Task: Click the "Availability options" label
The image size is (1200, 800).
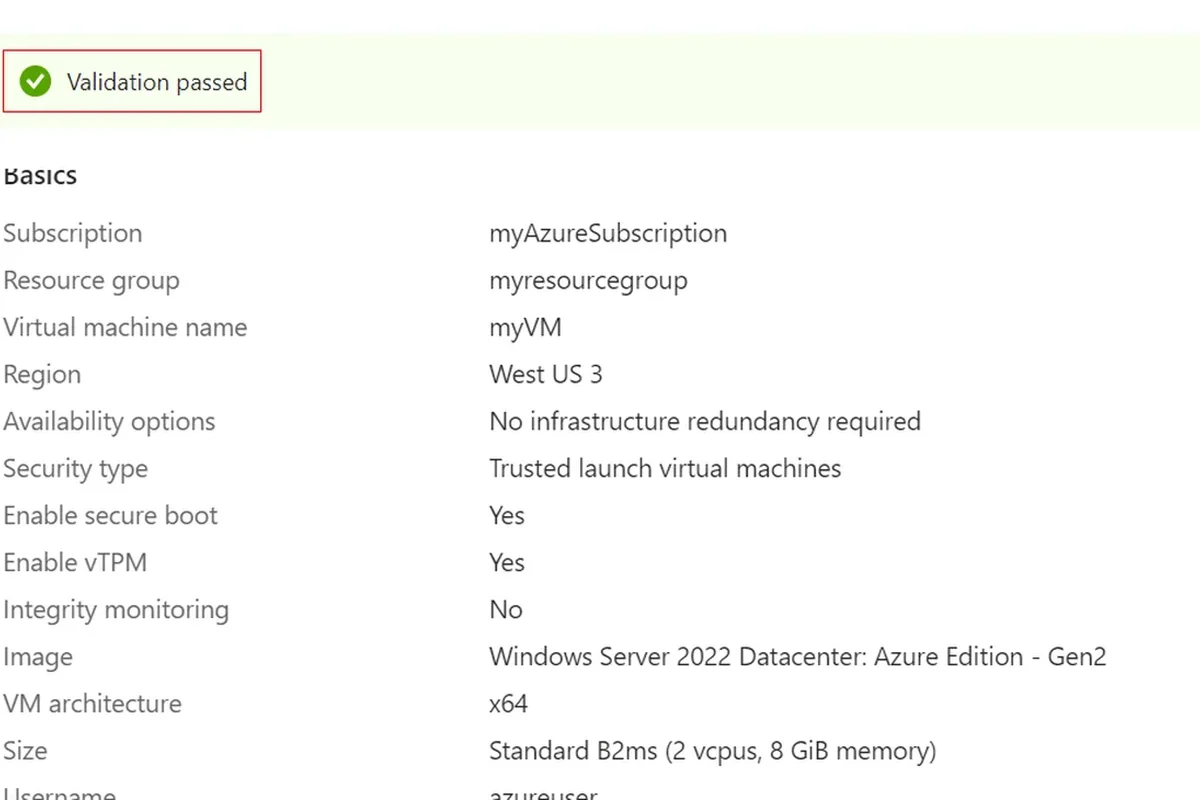Action: (x=109, y=422)
